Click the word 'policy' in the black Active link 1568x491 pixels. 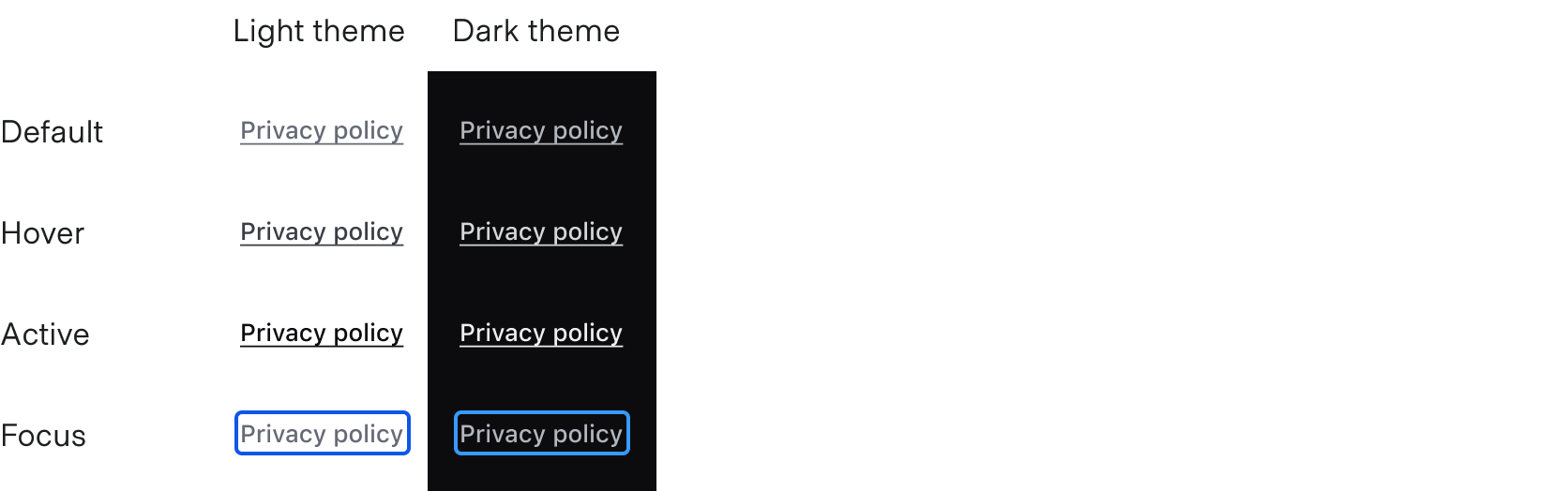pos(369,333)
